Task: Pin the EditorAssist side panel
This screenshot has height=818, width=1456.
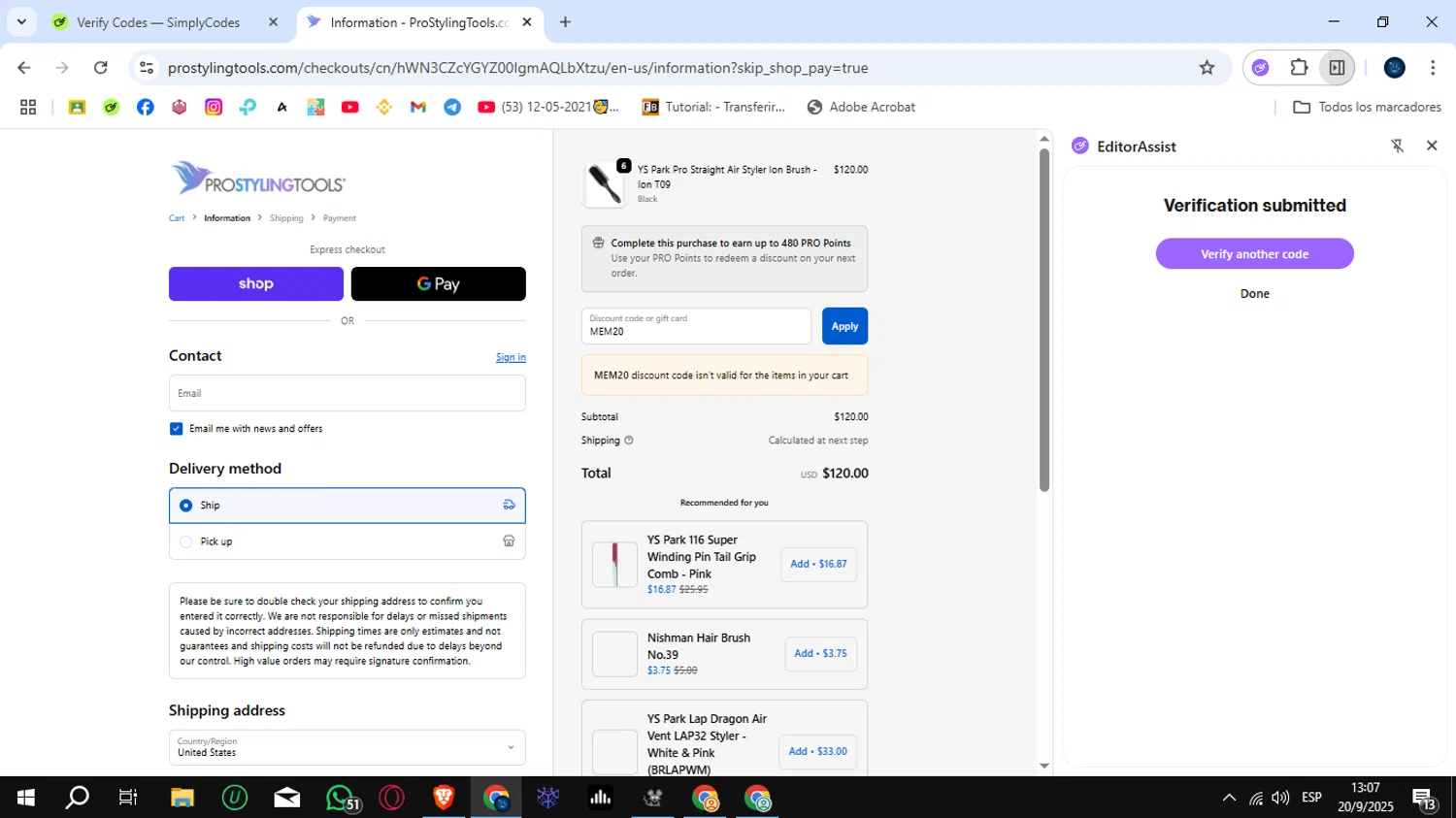Action: tap(1398, 146)
